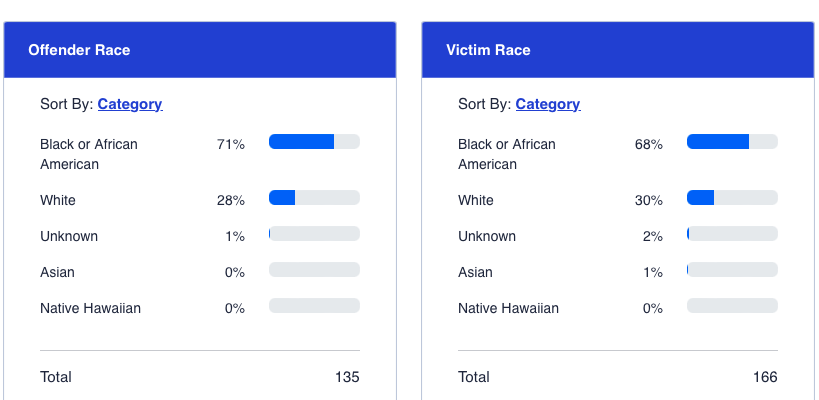
Task: Click the Offender Race card header
Action: pyautogui.click(x=200, y=50)
